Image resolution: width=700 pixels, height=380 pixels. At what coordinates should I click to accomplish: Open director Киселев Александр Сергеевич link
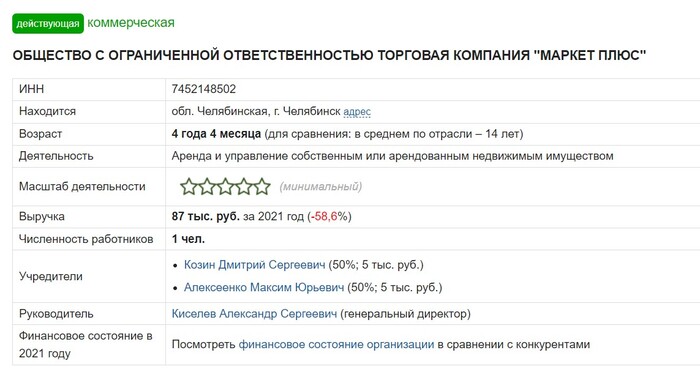point(254,314)
